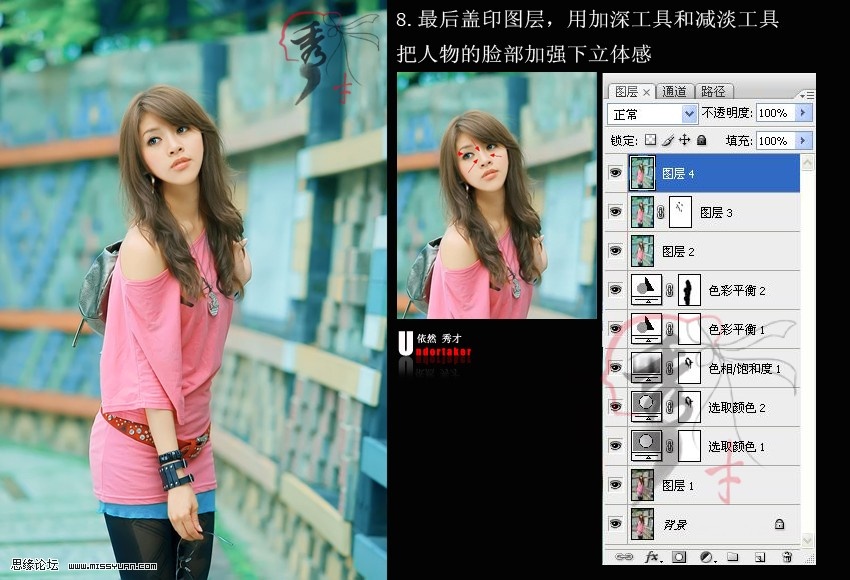The image size is (850, 580).
Task: Lock all padlock icon
Action: click(701, 140)
